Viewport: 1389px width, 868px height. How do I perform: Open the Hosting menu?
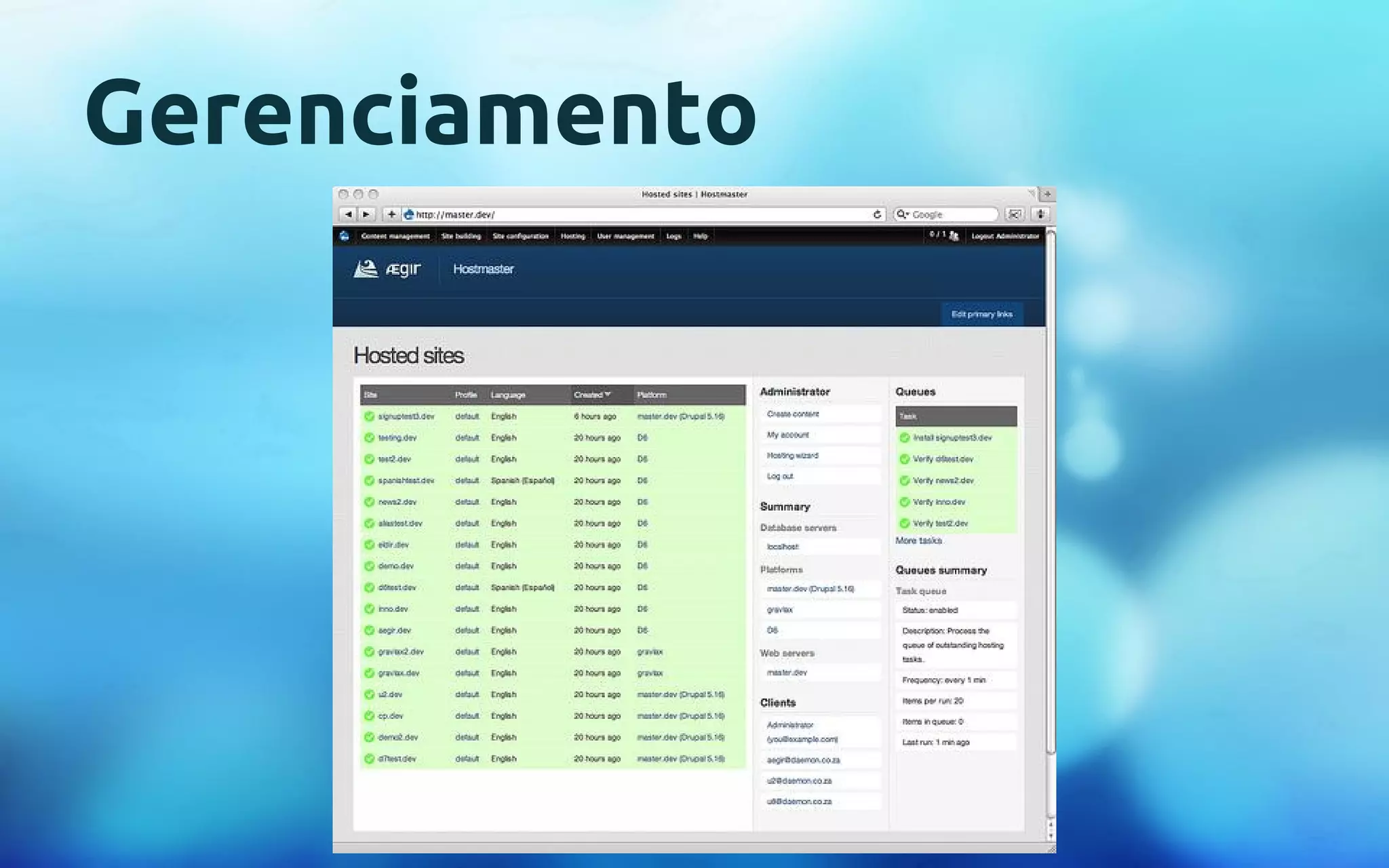(572, 236)
